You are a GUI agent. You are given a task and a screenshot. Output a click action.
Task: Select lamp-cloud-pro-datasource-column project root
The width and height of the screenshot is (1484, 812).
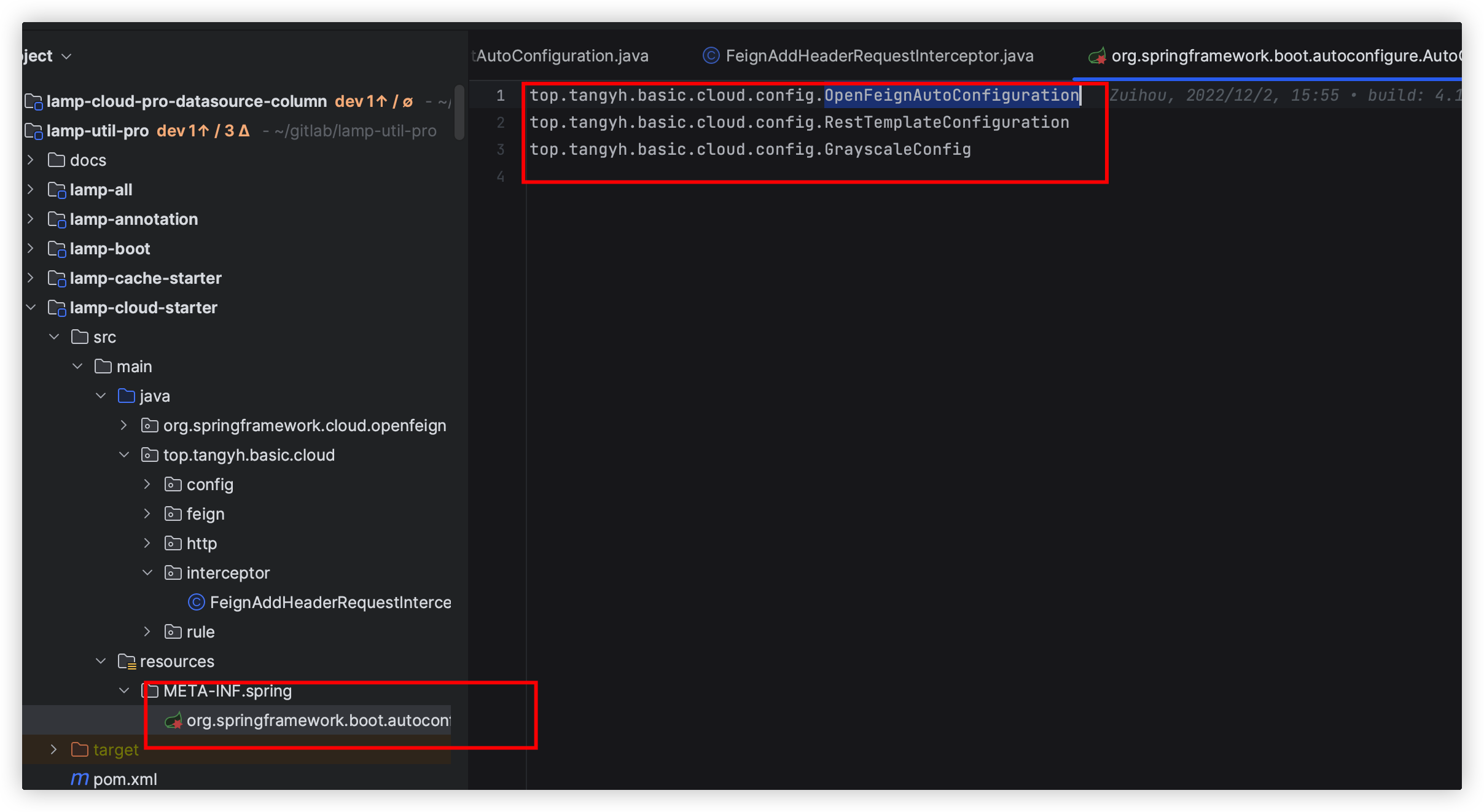[x=186, y=101]
